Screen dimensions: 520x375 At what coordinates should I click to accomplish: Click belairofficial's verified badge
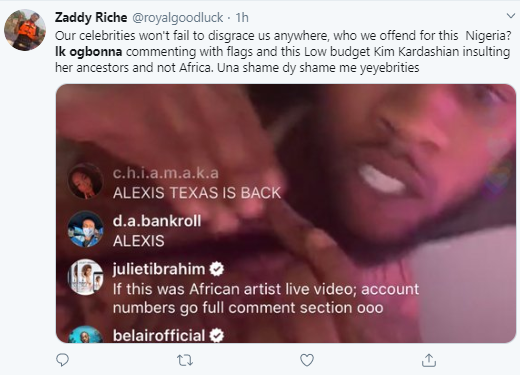tap(217, 336)
